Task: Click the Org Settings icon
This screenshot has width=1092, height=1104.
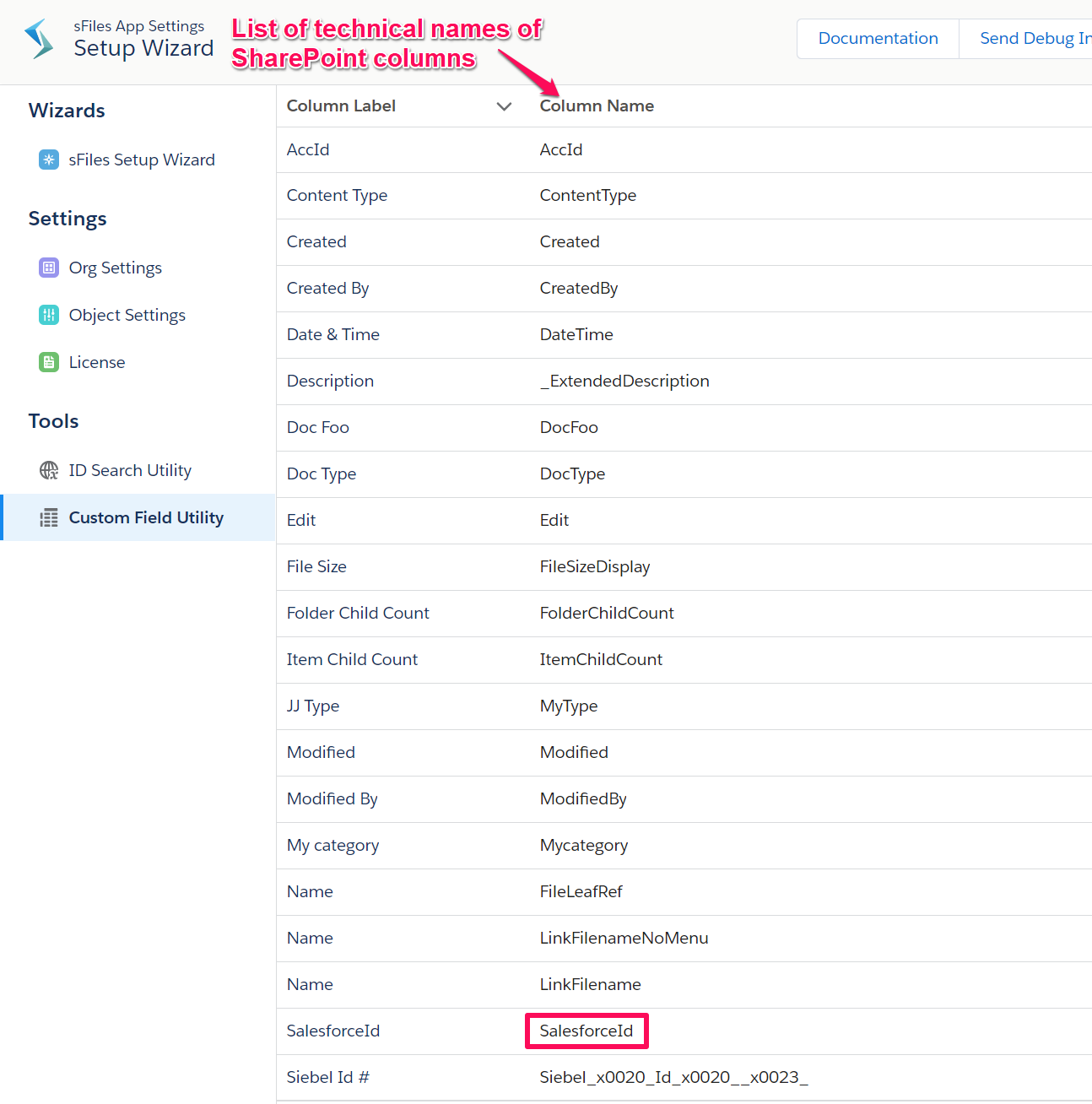Action: (49, 268)
